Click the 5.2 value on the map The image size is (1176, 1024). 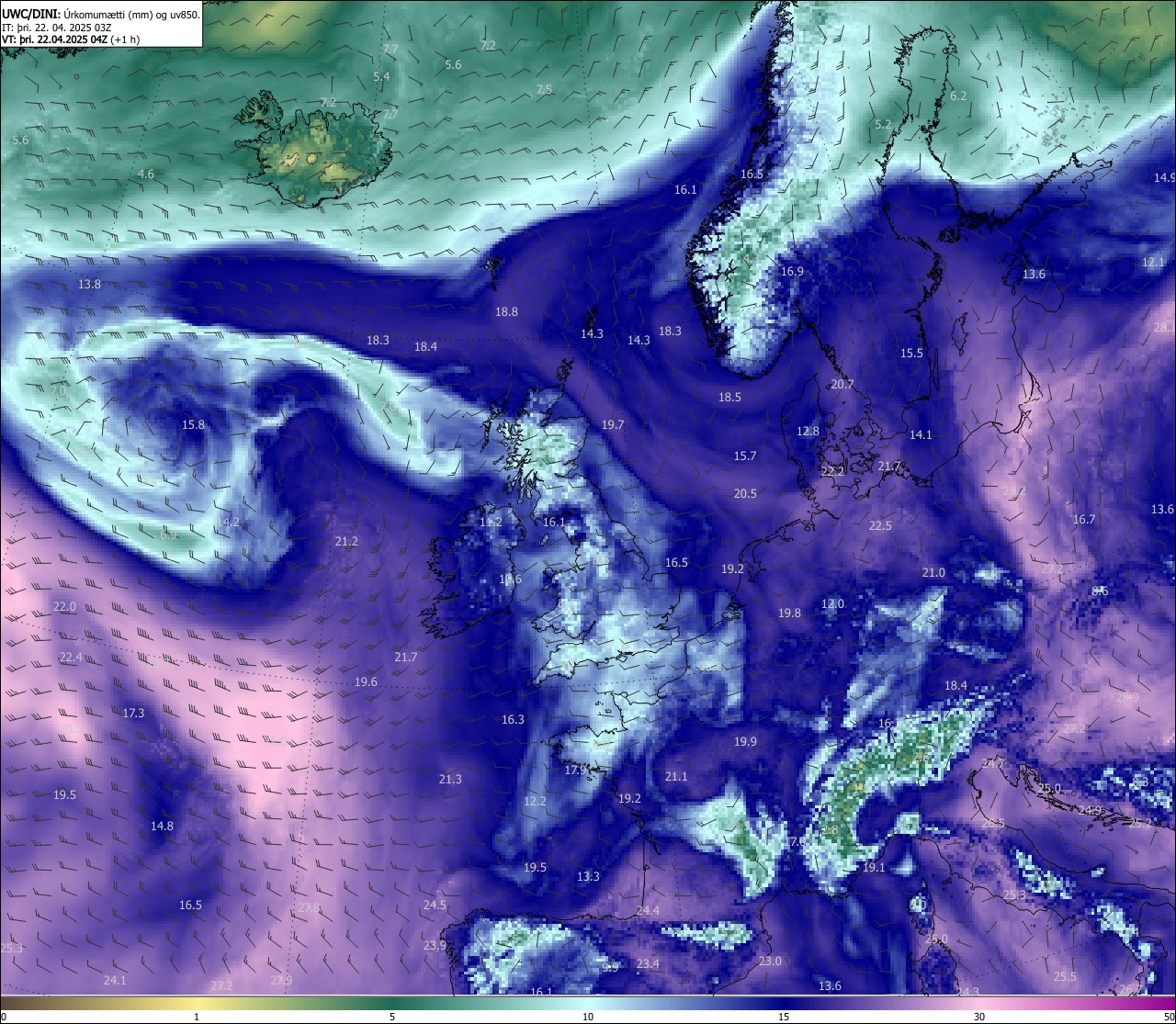[883, 125]
